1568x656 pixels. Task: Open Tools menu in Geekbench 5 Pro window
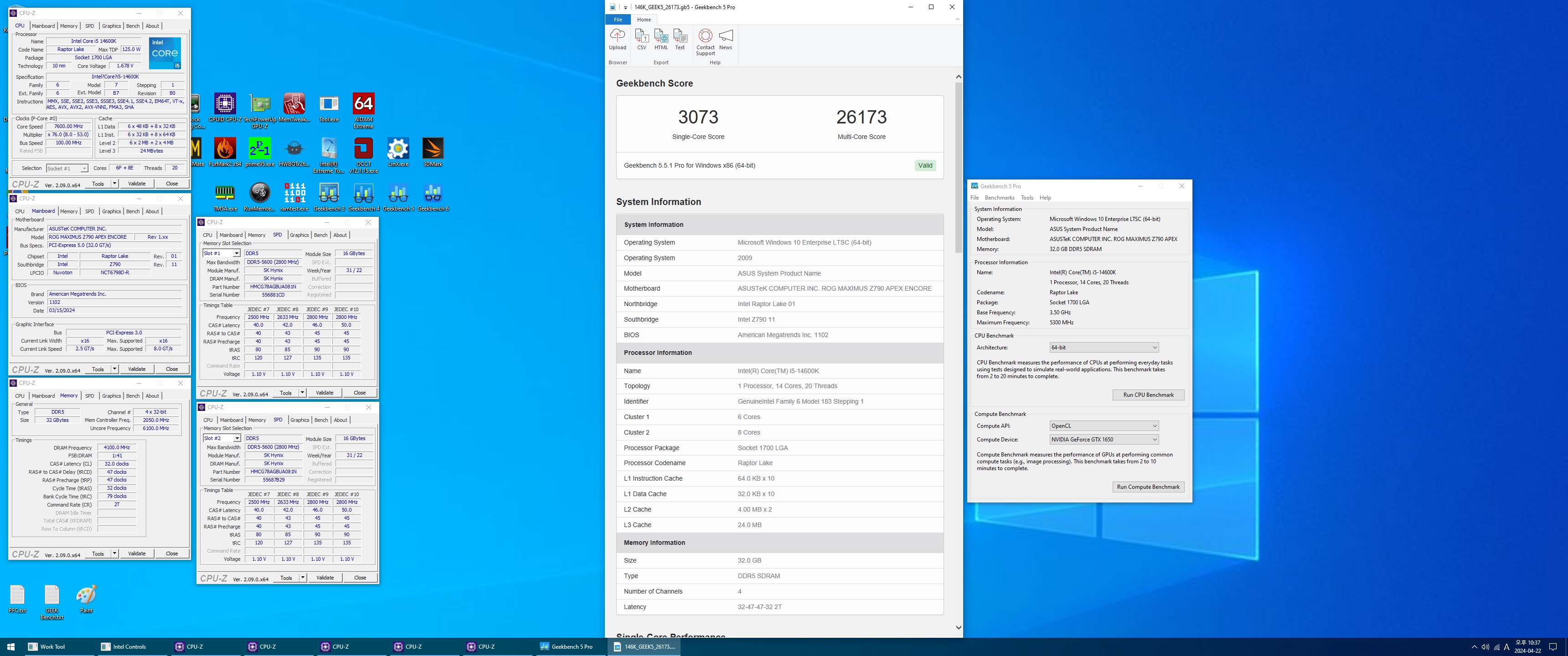click(x=1027, y=198)
